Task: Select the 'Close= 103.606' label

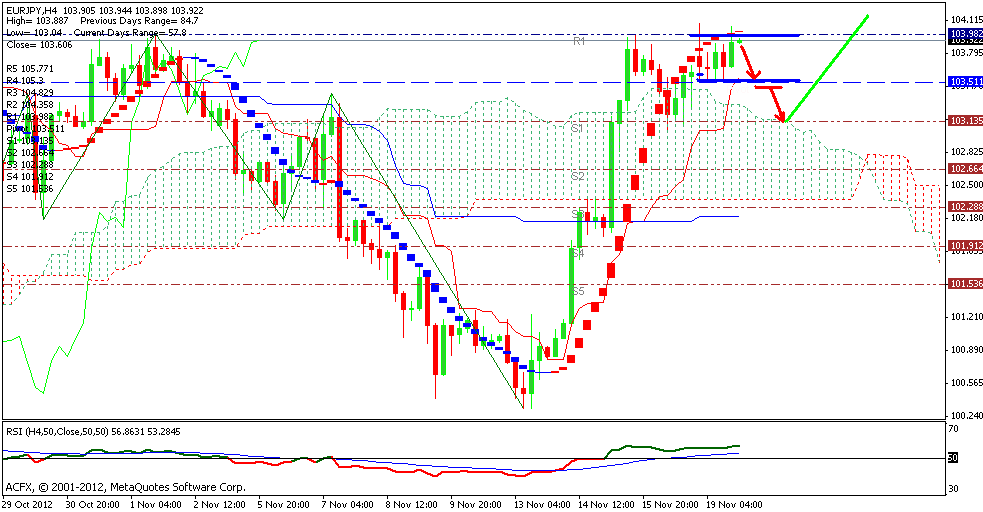Action: click(39, 44)
